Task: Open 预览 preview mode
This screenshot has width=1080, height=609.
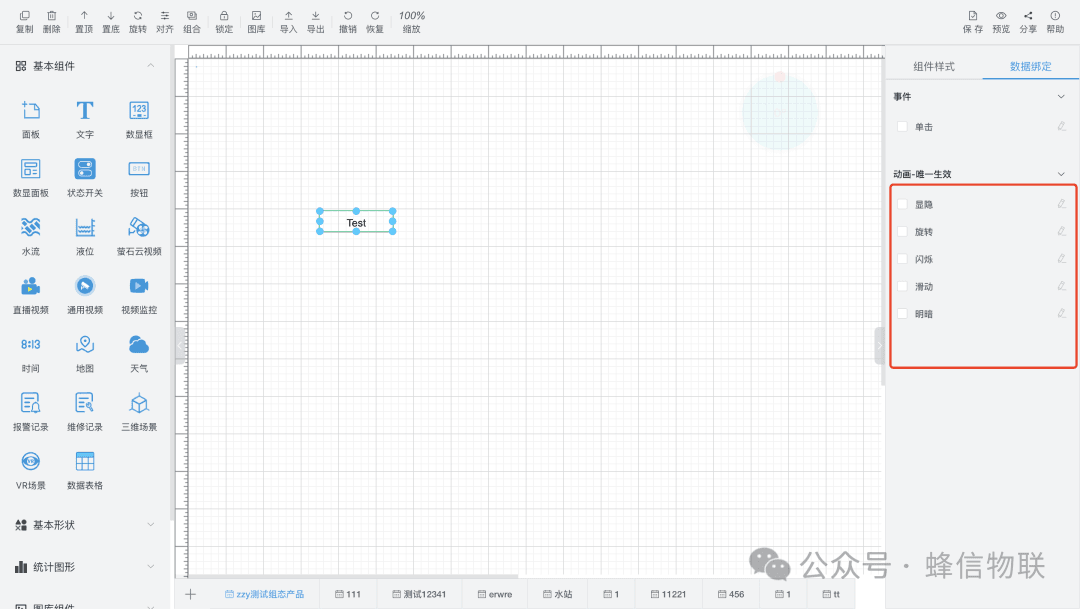Action: pyautogui.click(x=1001, y=21)
